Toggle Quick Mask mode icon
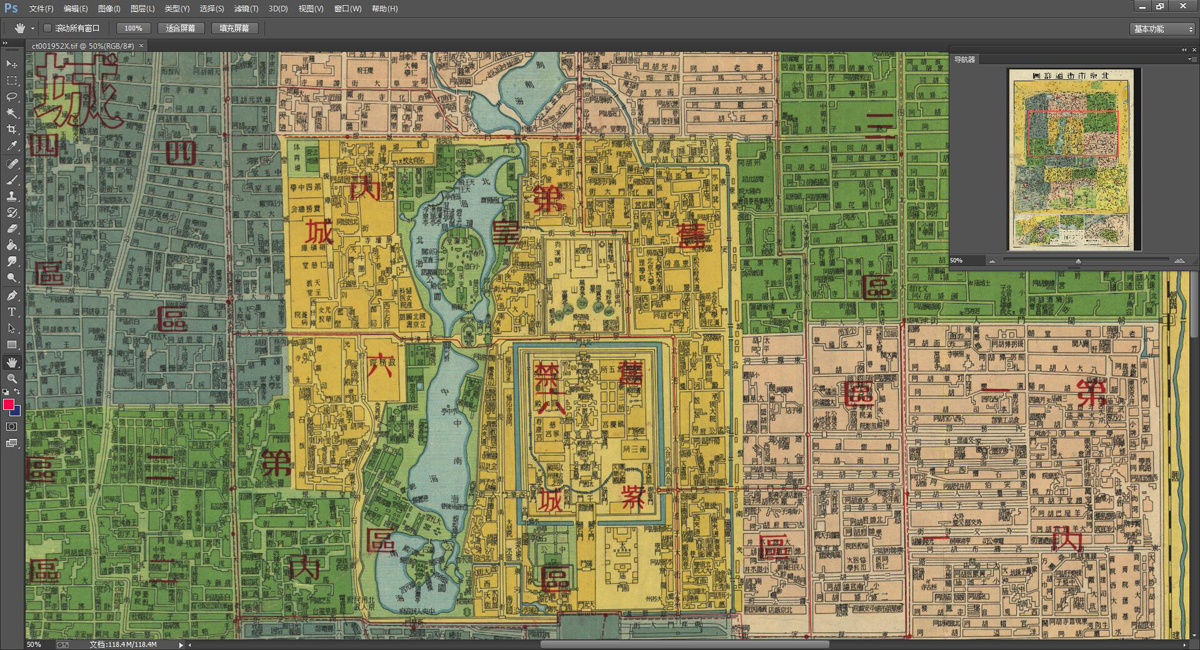Screen dimensions: 1200x650 tap(12, 426)
